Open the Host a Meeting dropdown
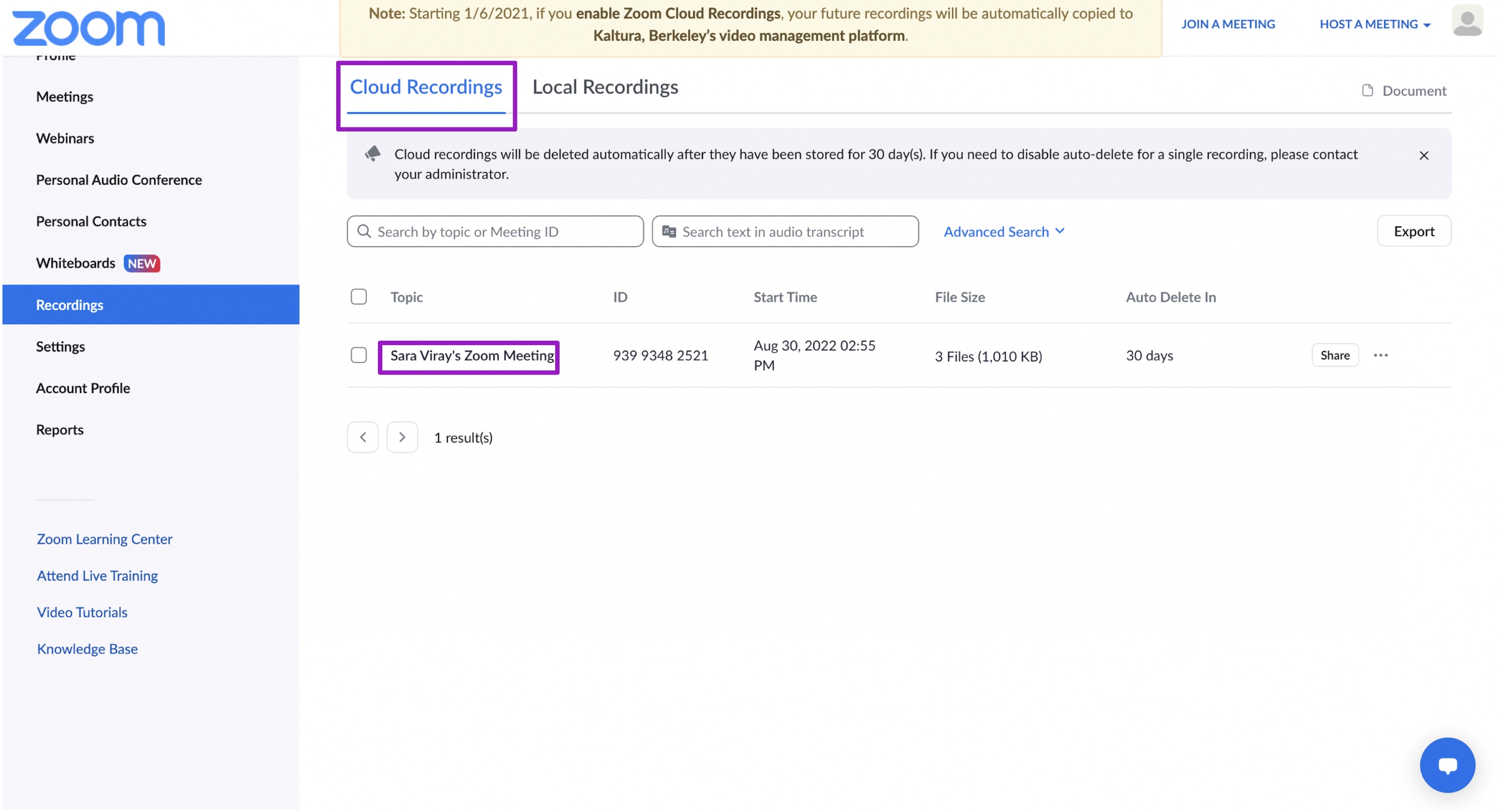1498x812 pixels. tap(1374, 24)
